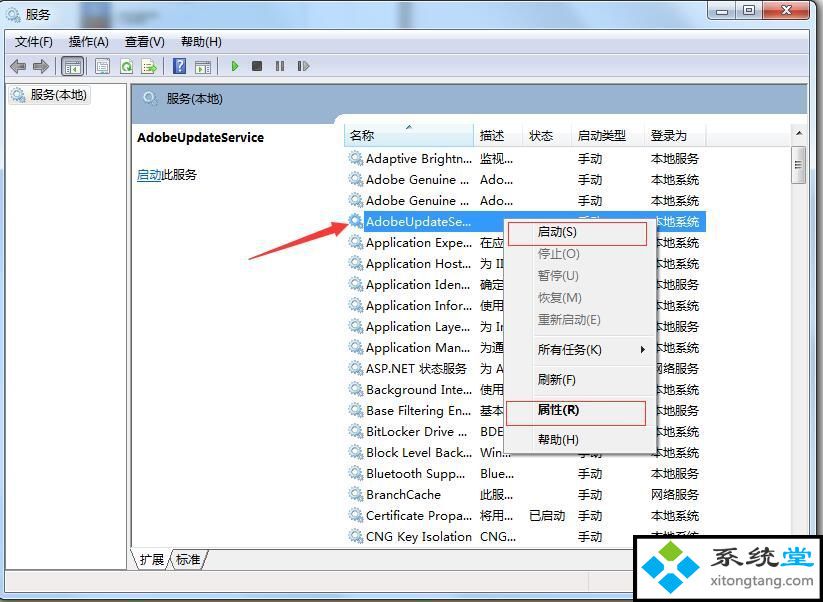Sort by the 名称 column header

(409, 135)
